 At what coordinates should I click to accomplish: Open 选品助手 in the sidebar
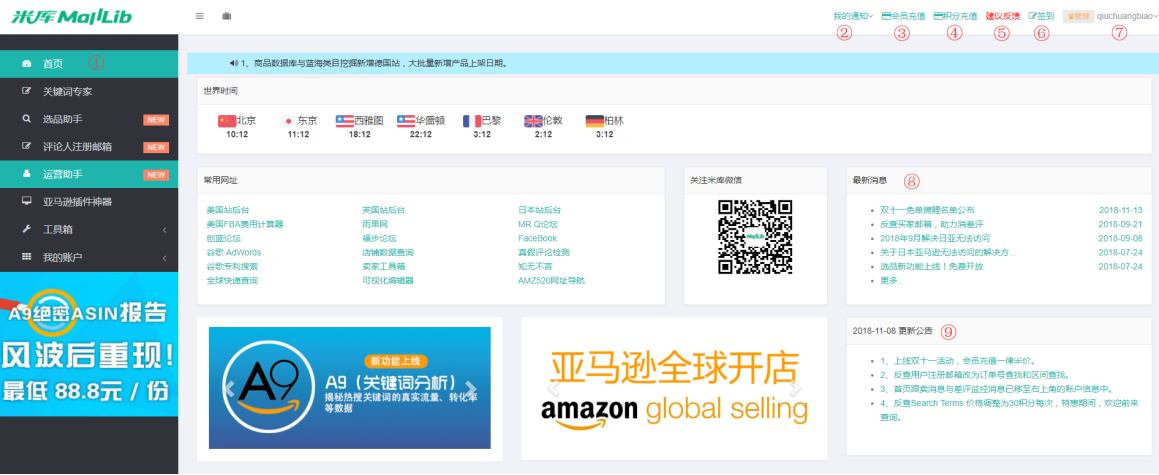[x=89, y=119]
